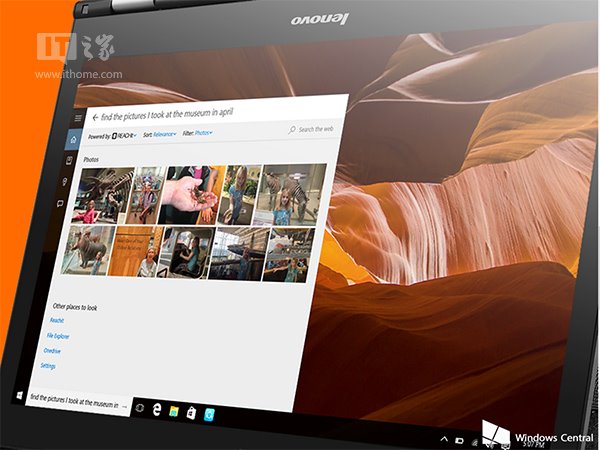Click the taskbar search box with museum query
This screenshot has width=600, height=450.
pyautogui.click(x=79, y=401)
